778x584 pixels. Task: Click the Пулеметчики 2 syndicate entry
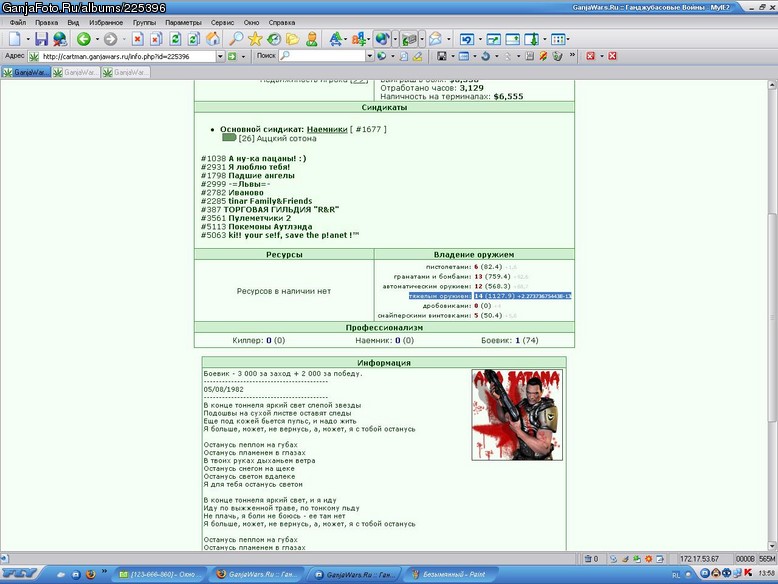(259, 218)
